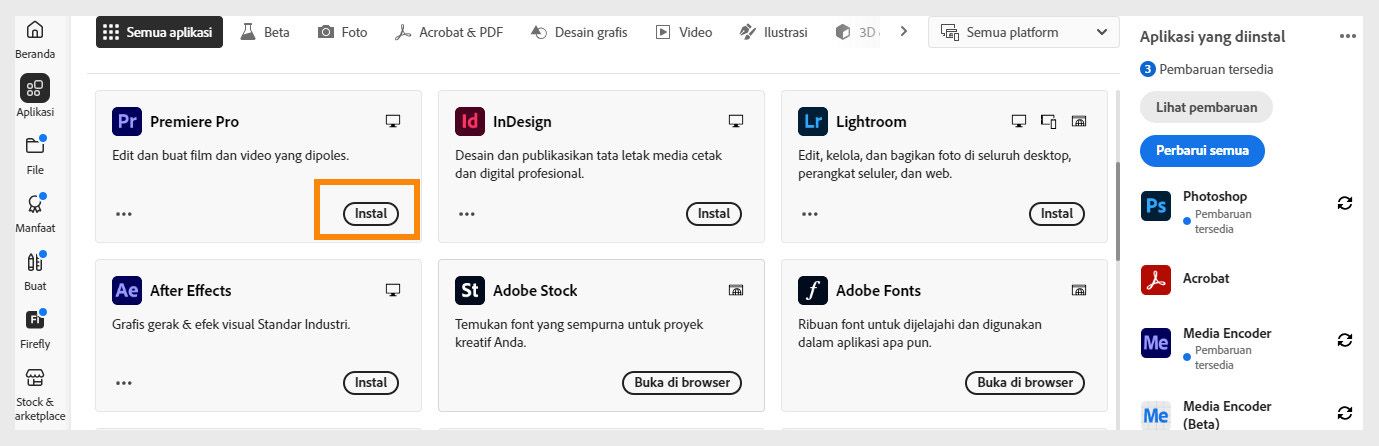Click the Media Encoder (Beta) icon
The image size is (1379, 446).
point(1156,415)
